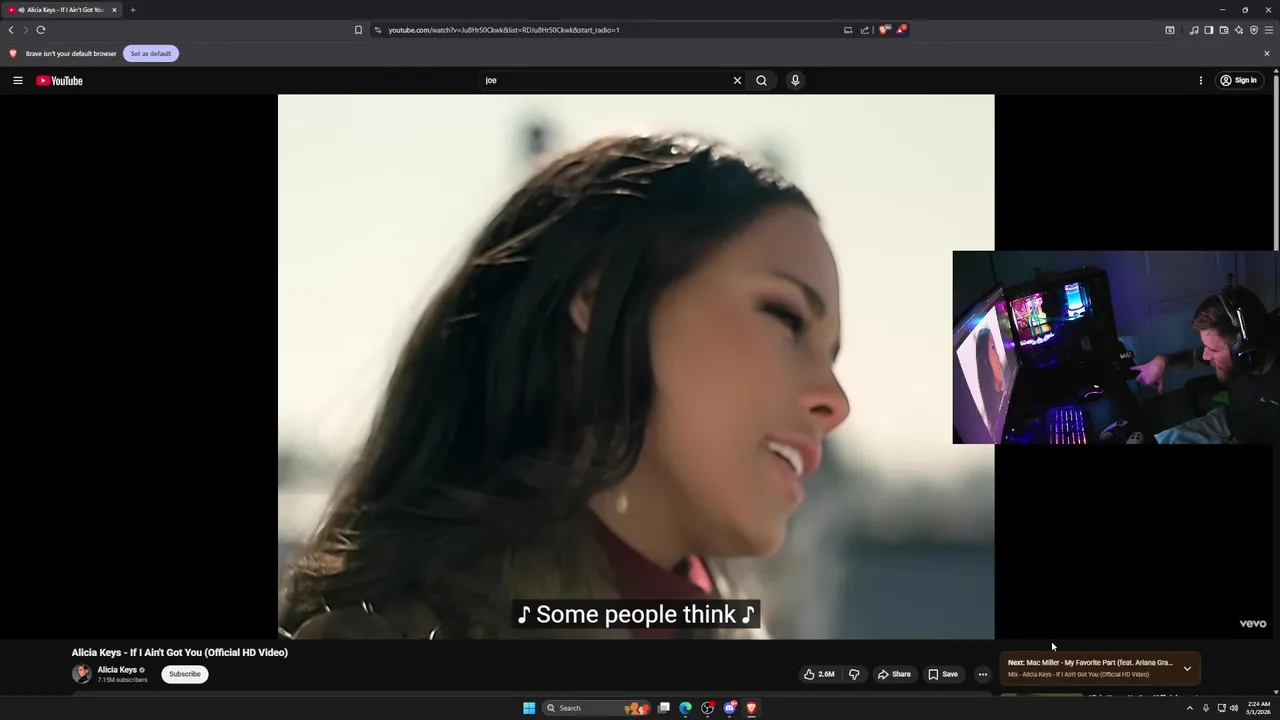Dismiss the default browser notification bar
The width and height of the screenshot is (1280, 720).
click(1267, 53)
